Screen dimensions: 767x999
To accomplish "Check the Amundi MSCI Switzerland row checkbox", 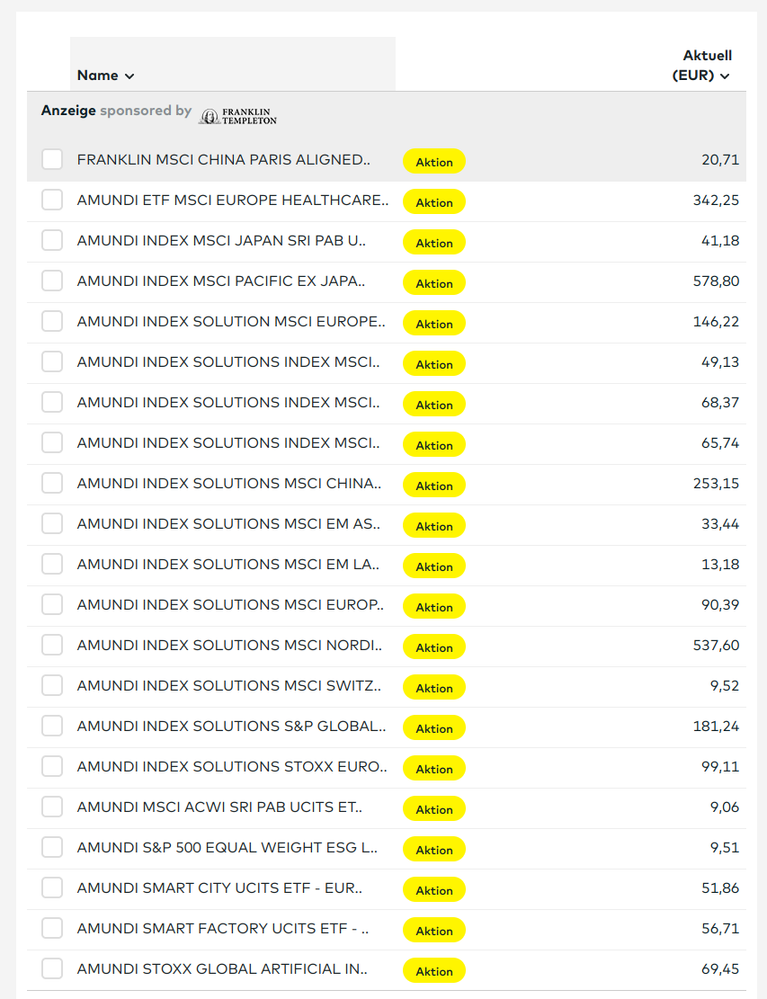I will point(52,685).
